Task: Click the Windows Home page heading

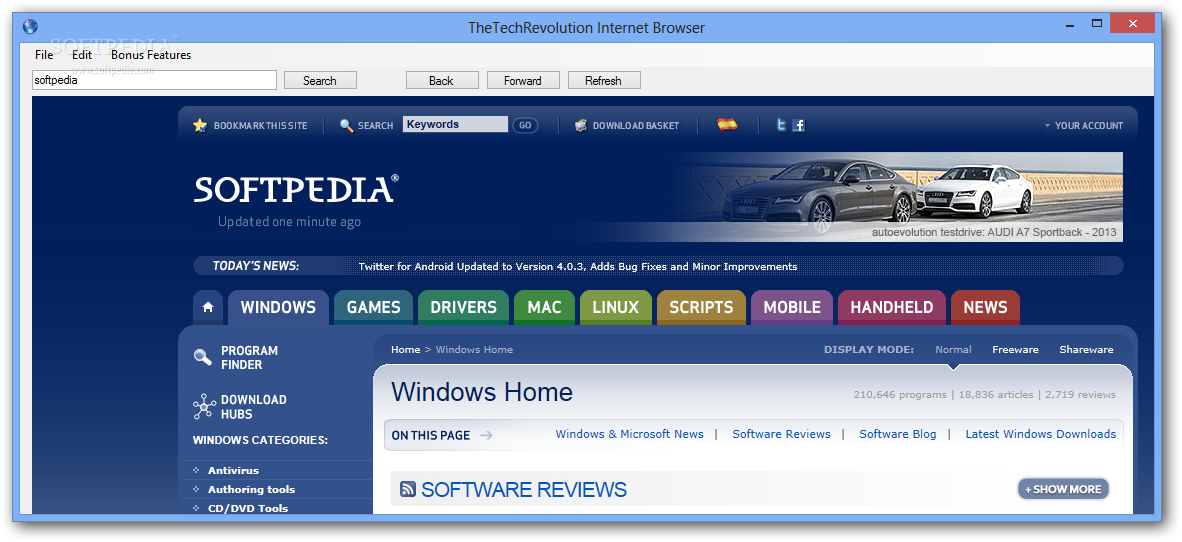Action: (482, 392)
